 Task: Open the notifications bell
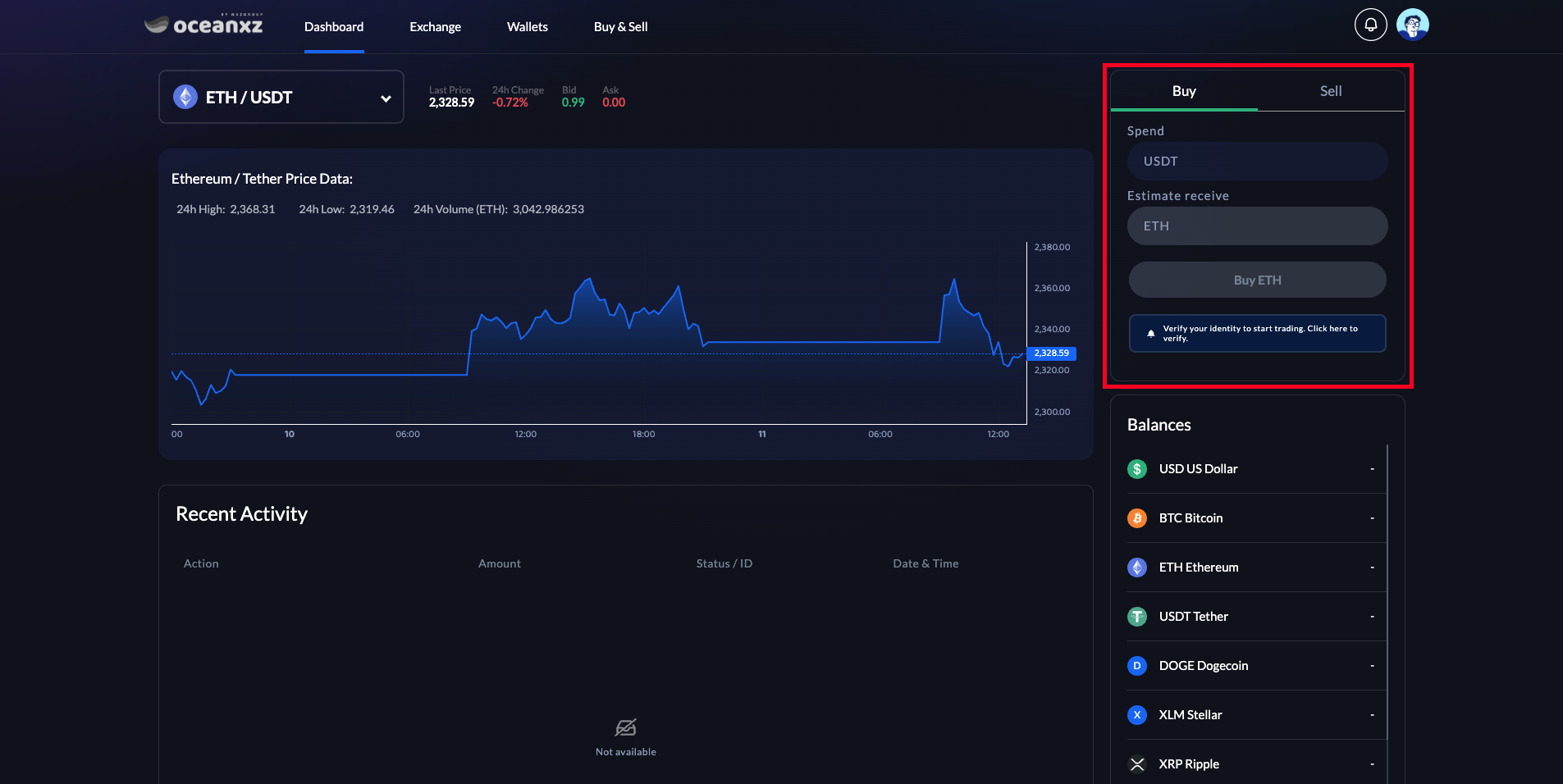(1370, 25)
